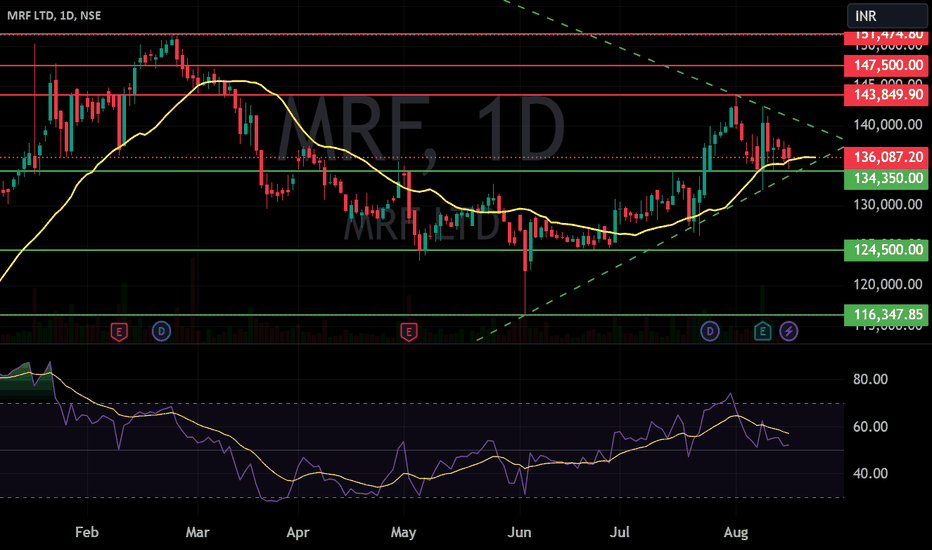Click the 80.00 RSI axis value
Viewport: 932px width, 550px height.
[x=870, y=379]
